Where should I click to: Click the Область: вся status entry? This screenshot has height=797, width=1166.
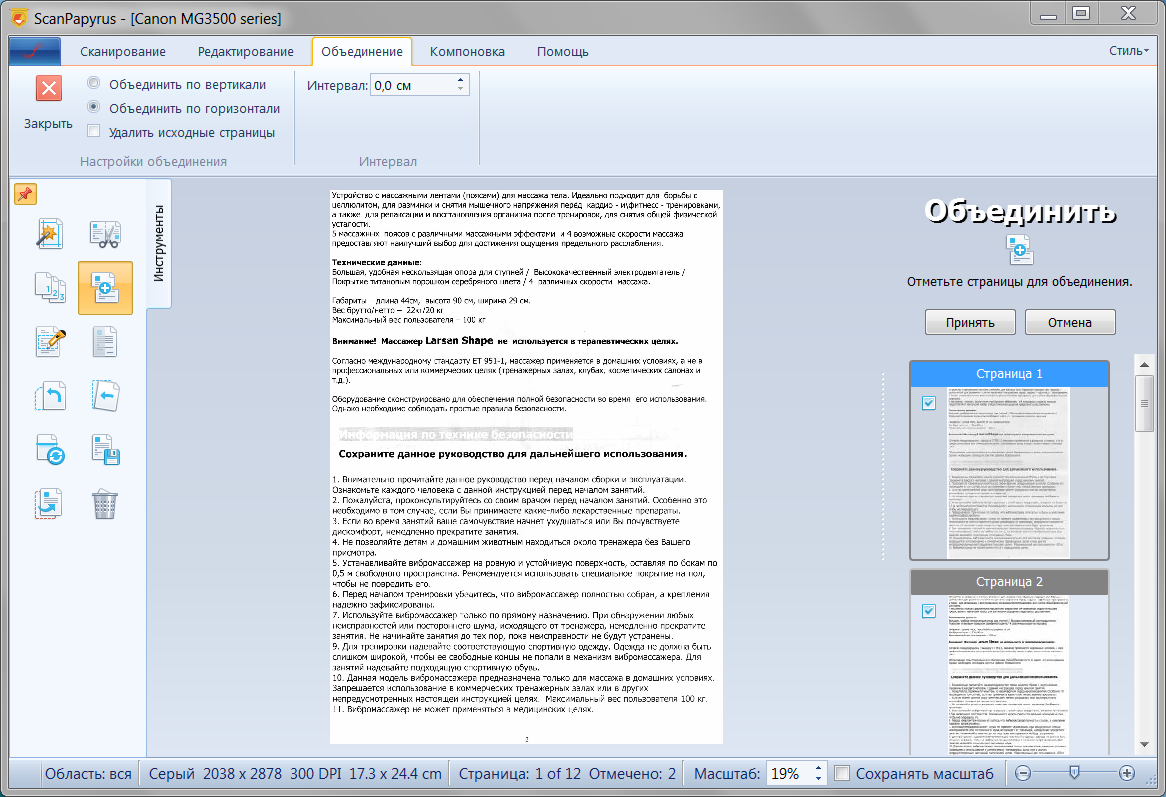tap(88, 773)
